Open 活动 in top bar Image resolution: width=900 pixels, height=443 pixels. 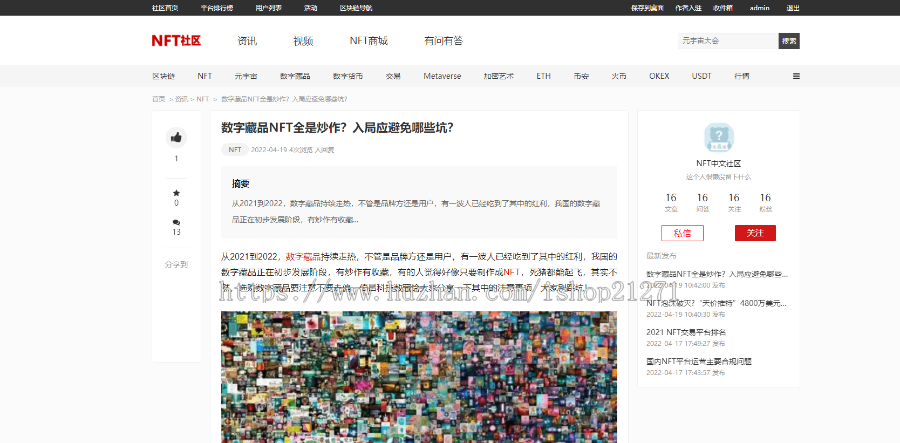311,8
